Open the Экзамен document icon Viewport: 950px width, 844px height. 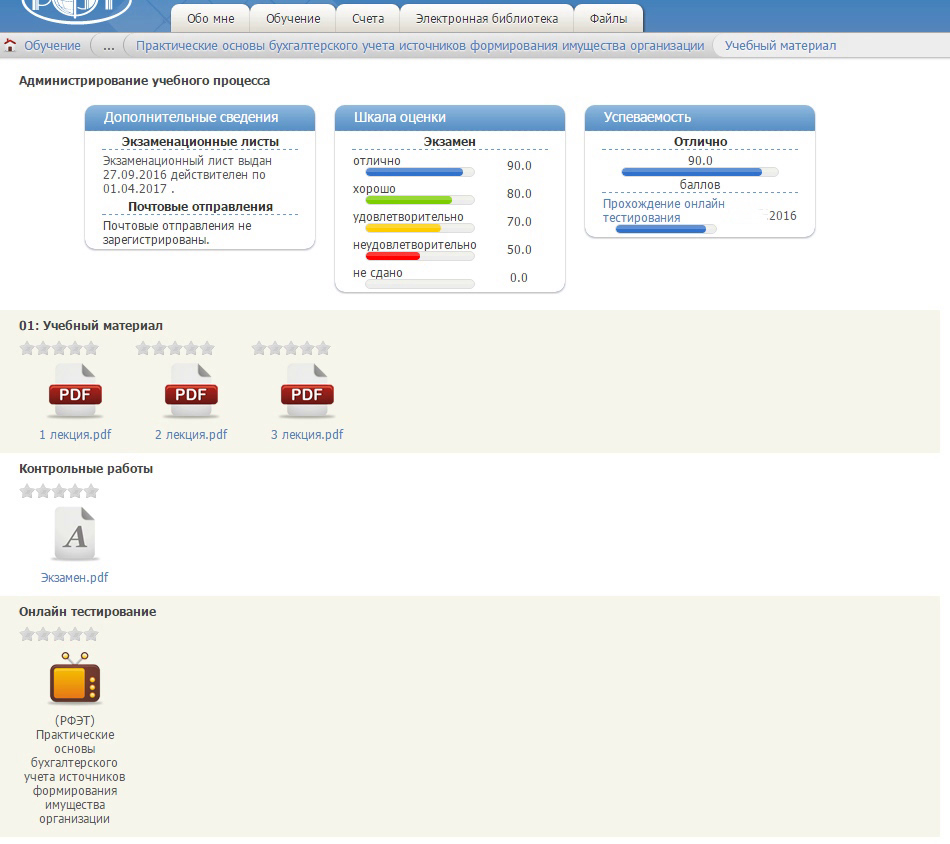[75, 534]
